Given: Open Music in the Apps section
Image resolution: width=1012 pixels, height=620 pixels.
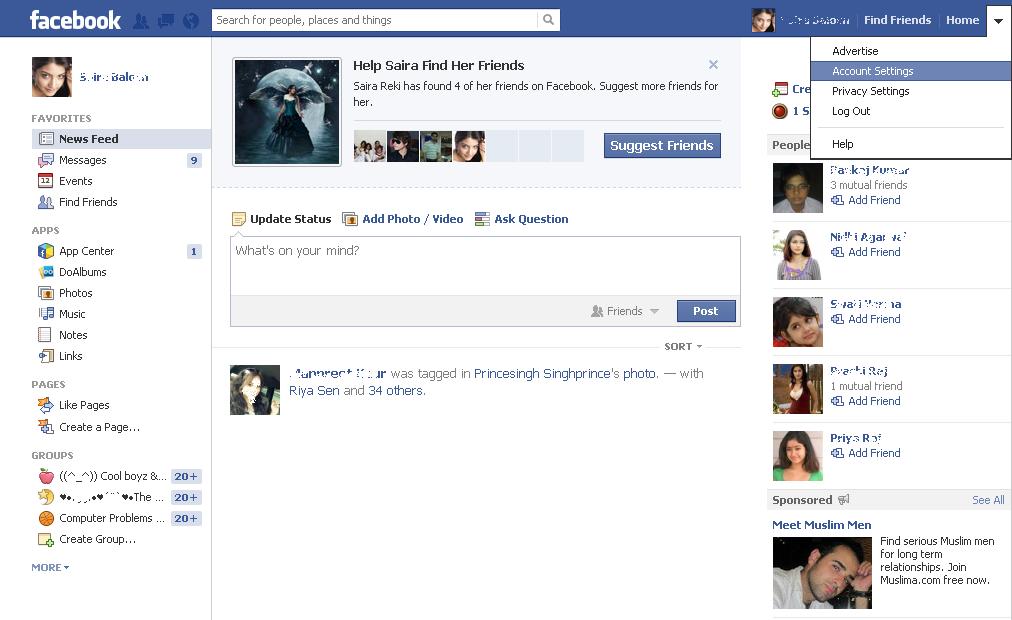Looking at the screenshot, I should tap(72, 314).
